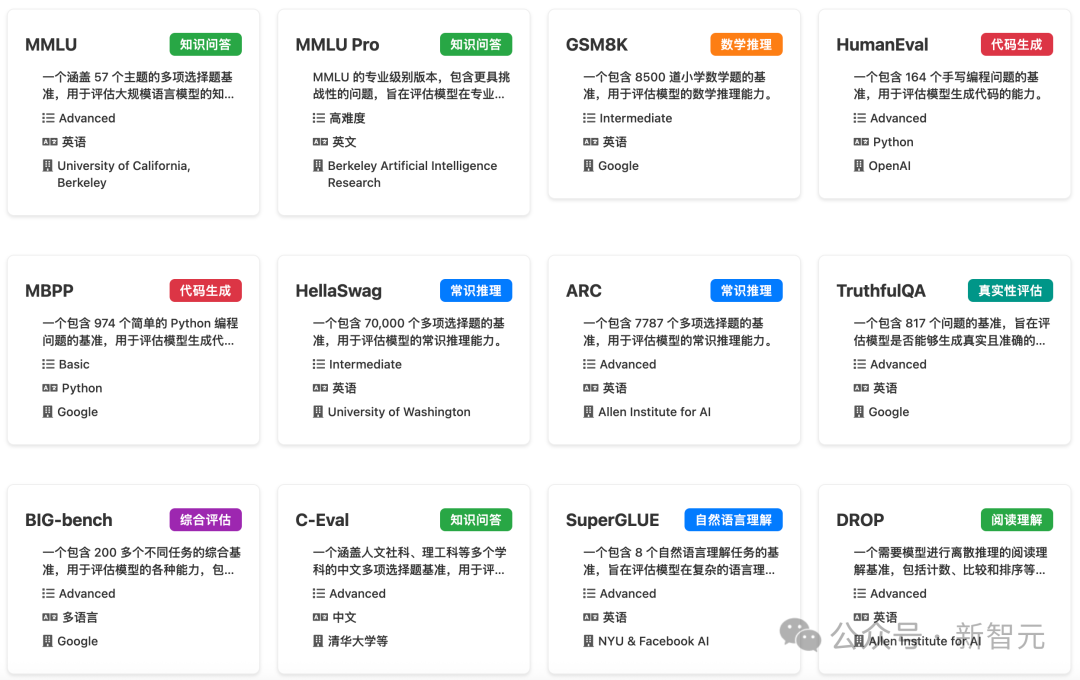Open the MMLU benchmark card title

pyautogui.click(x=51, y=45)
